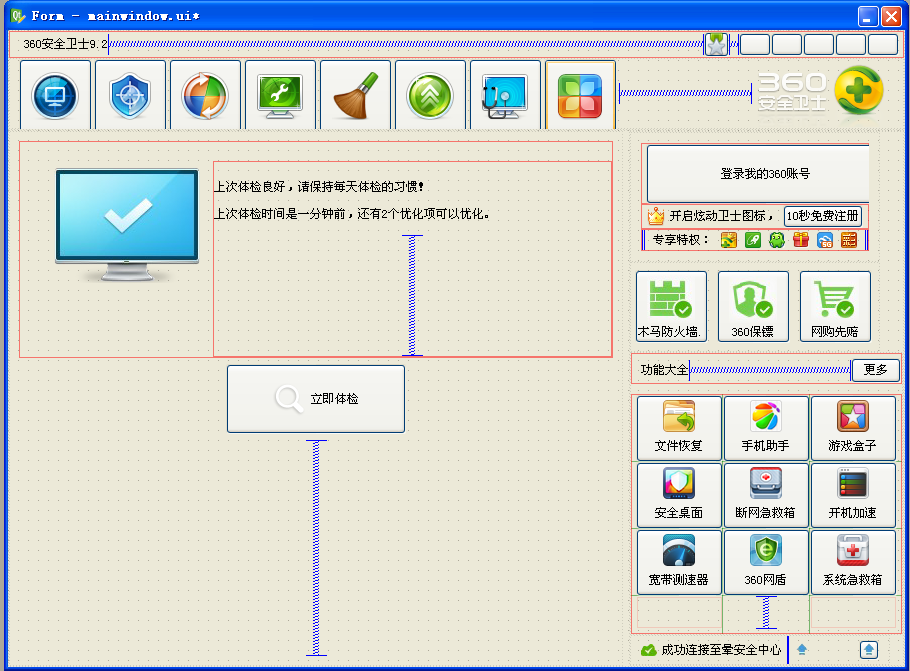910x671 pixels.
Task: Launch 宽带测速器 bandwidth tester tool
Action: tap(679, 562)
